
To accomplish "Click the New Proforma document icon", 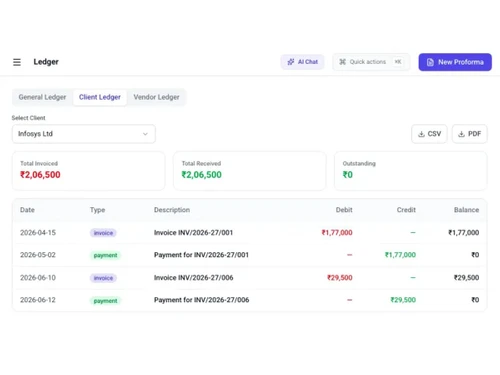I will tap(430, 62).
